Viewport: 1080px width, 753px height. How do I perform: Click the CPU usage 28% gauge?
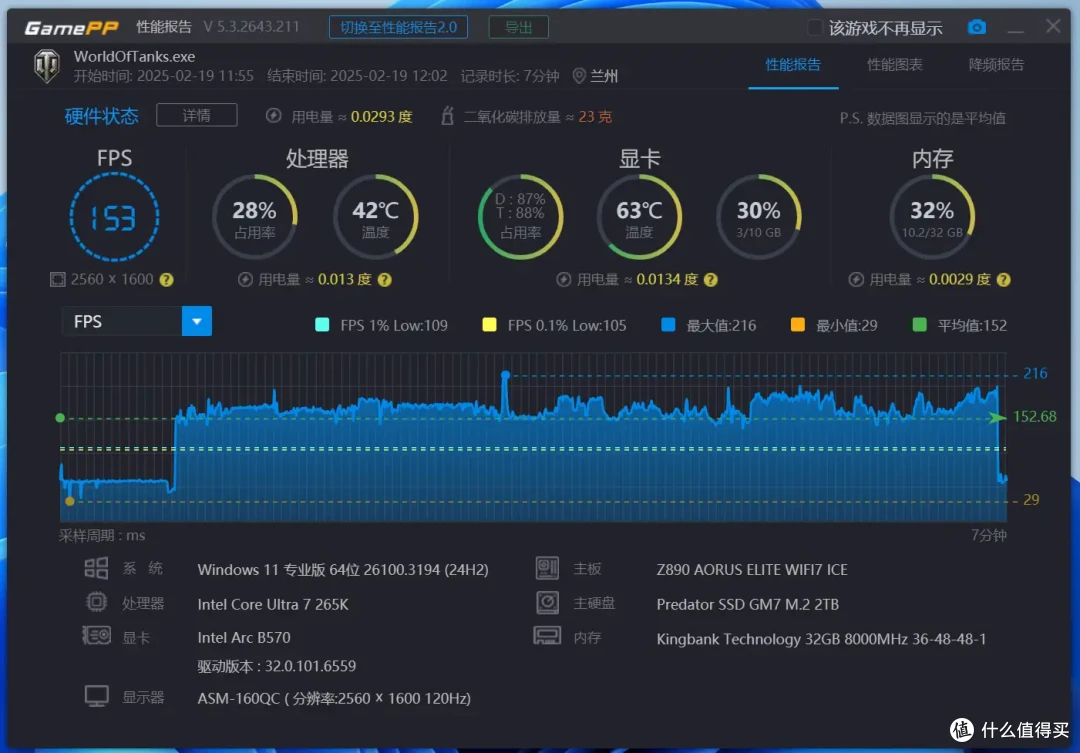[x=255, y=217]
